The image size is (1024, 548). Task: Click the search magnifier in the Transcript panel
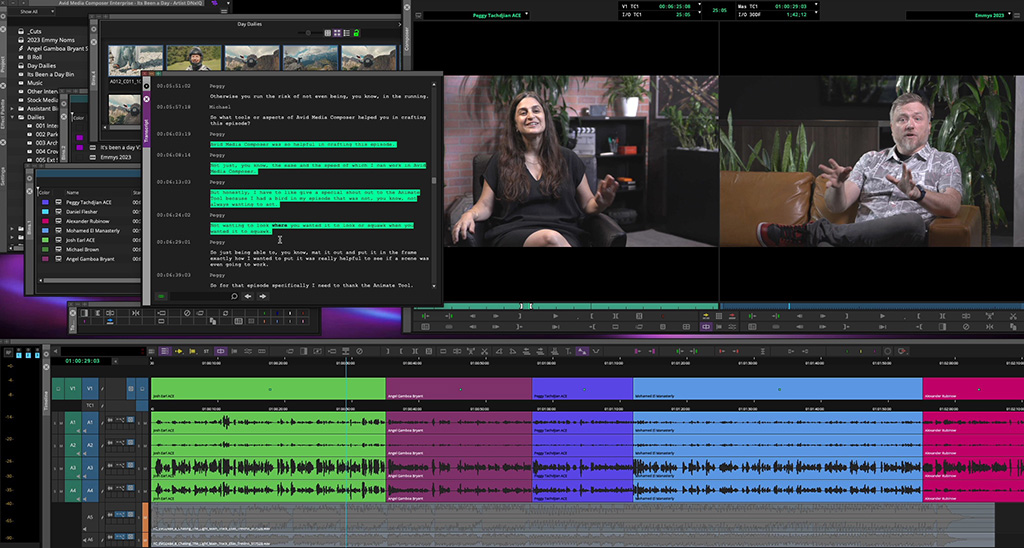point(234,296)
